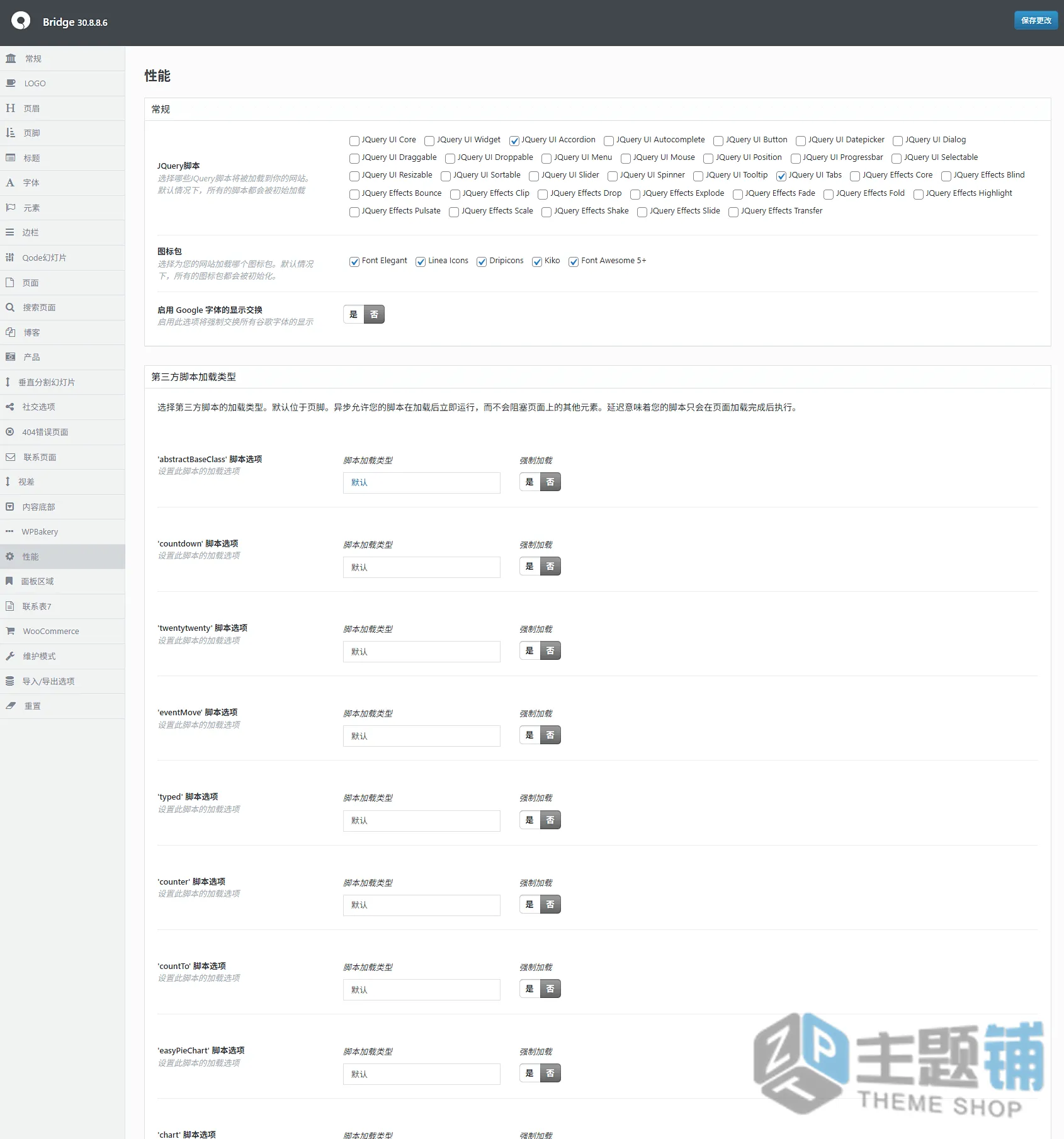
Task: Set countdown 强制加载 to 是
Action: (x=529, y=566)
